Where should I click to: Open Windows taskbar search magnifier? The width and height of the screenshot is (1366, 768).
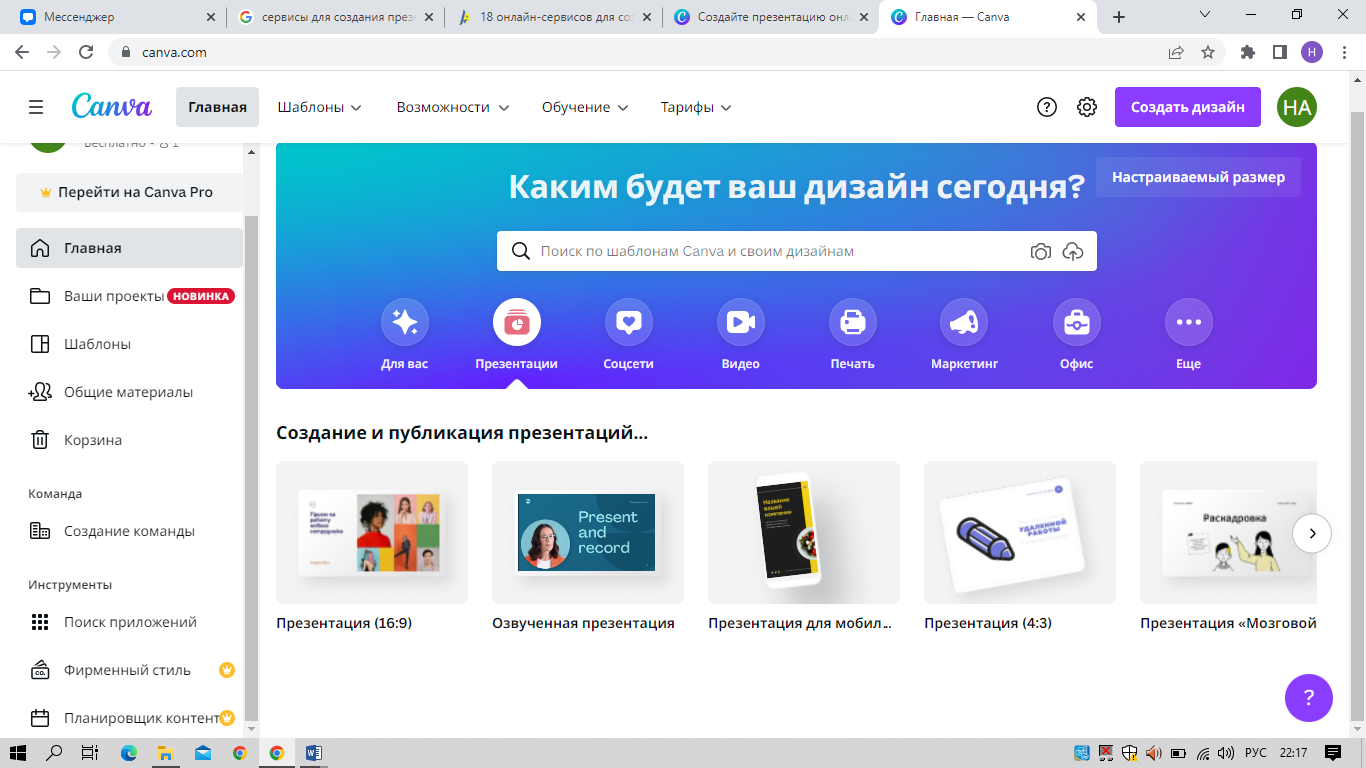(55, 753)
